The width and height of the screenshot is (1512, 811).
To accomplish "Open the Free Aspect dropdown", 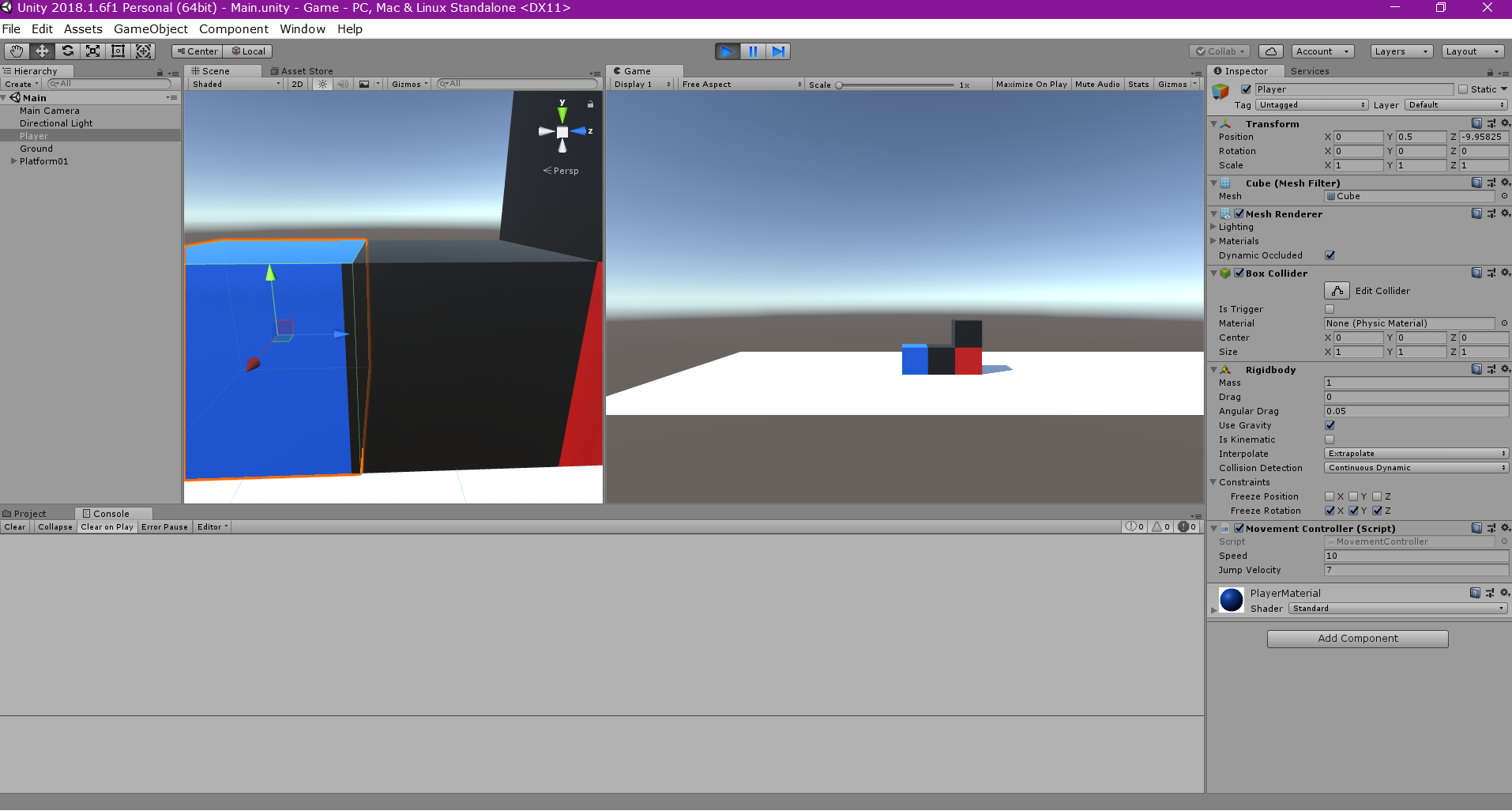I will tap(741, 85).
